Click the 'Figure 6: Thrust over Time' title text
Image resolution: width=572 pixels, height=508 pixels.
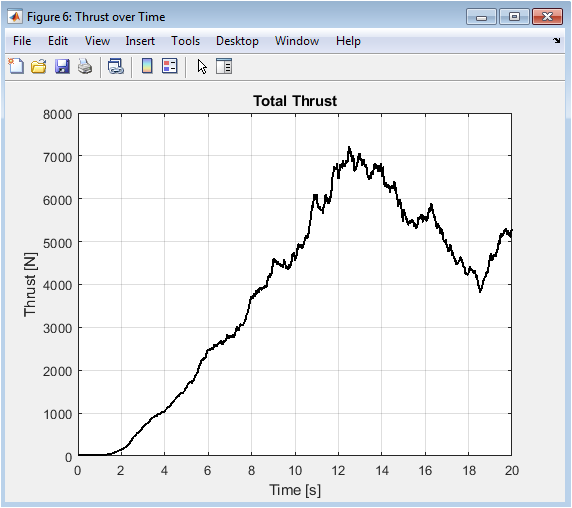tap(96, 17)
